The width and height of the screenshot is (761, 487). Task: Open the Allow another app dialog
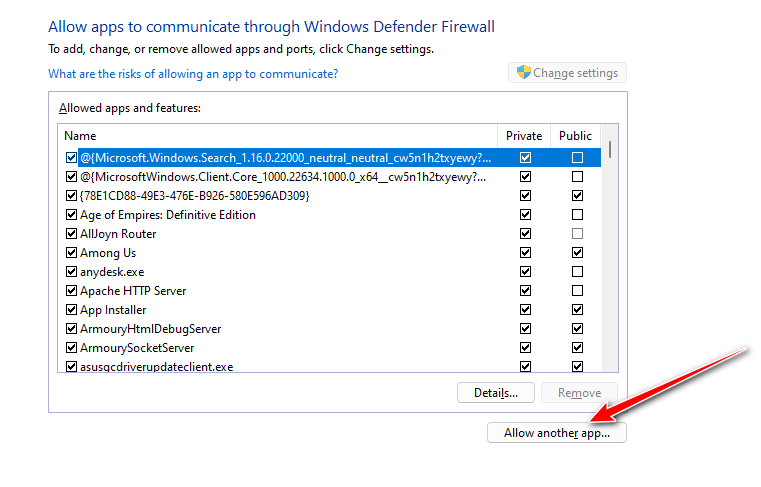[x=556, y=433]
